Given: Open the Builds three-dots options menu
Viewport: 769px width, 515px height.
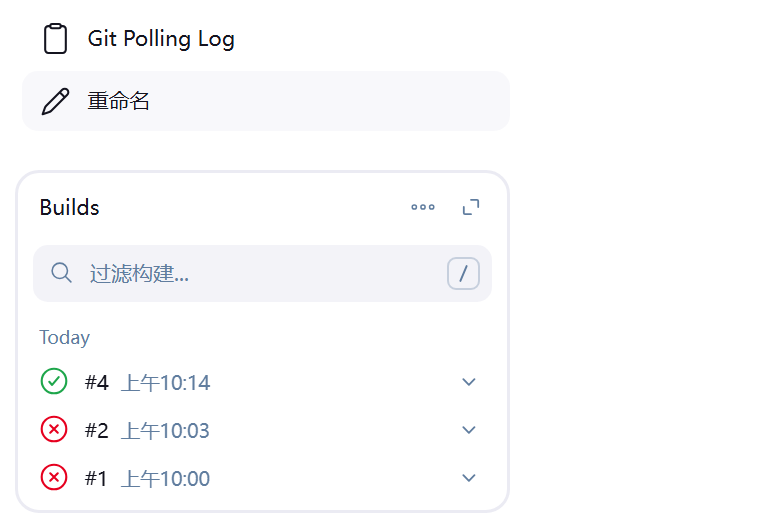Looking at the screenshot, I should [x=423, y=207].
